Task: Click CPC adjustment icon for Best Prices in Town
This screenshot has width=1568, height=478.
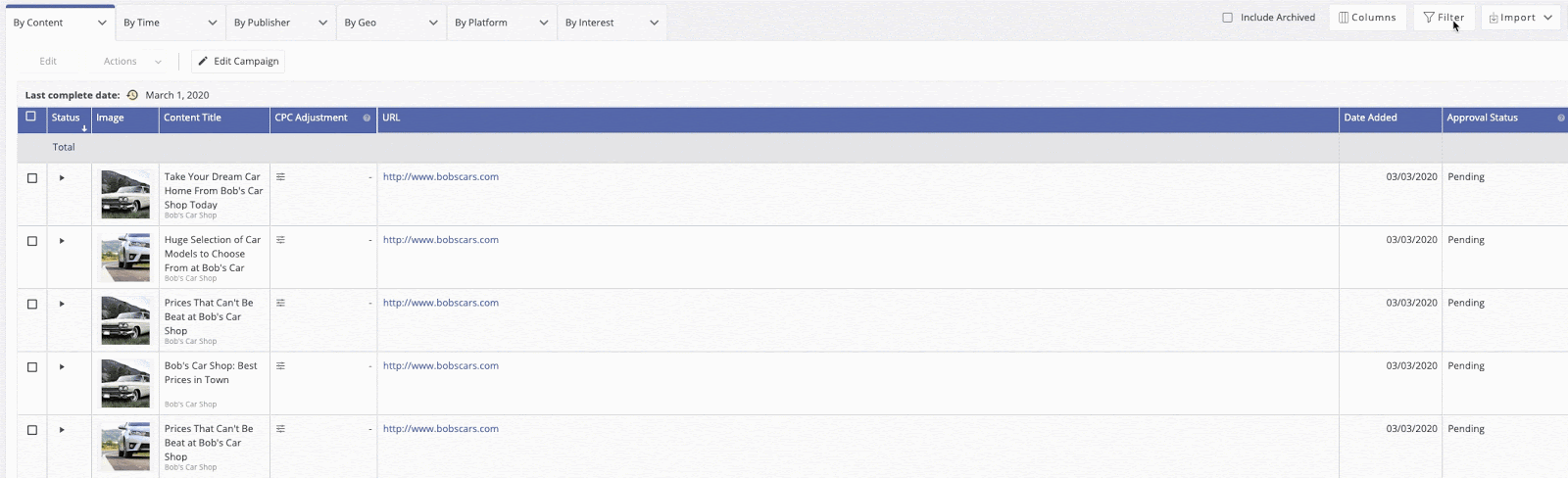Action: click(x=280, y=366)
